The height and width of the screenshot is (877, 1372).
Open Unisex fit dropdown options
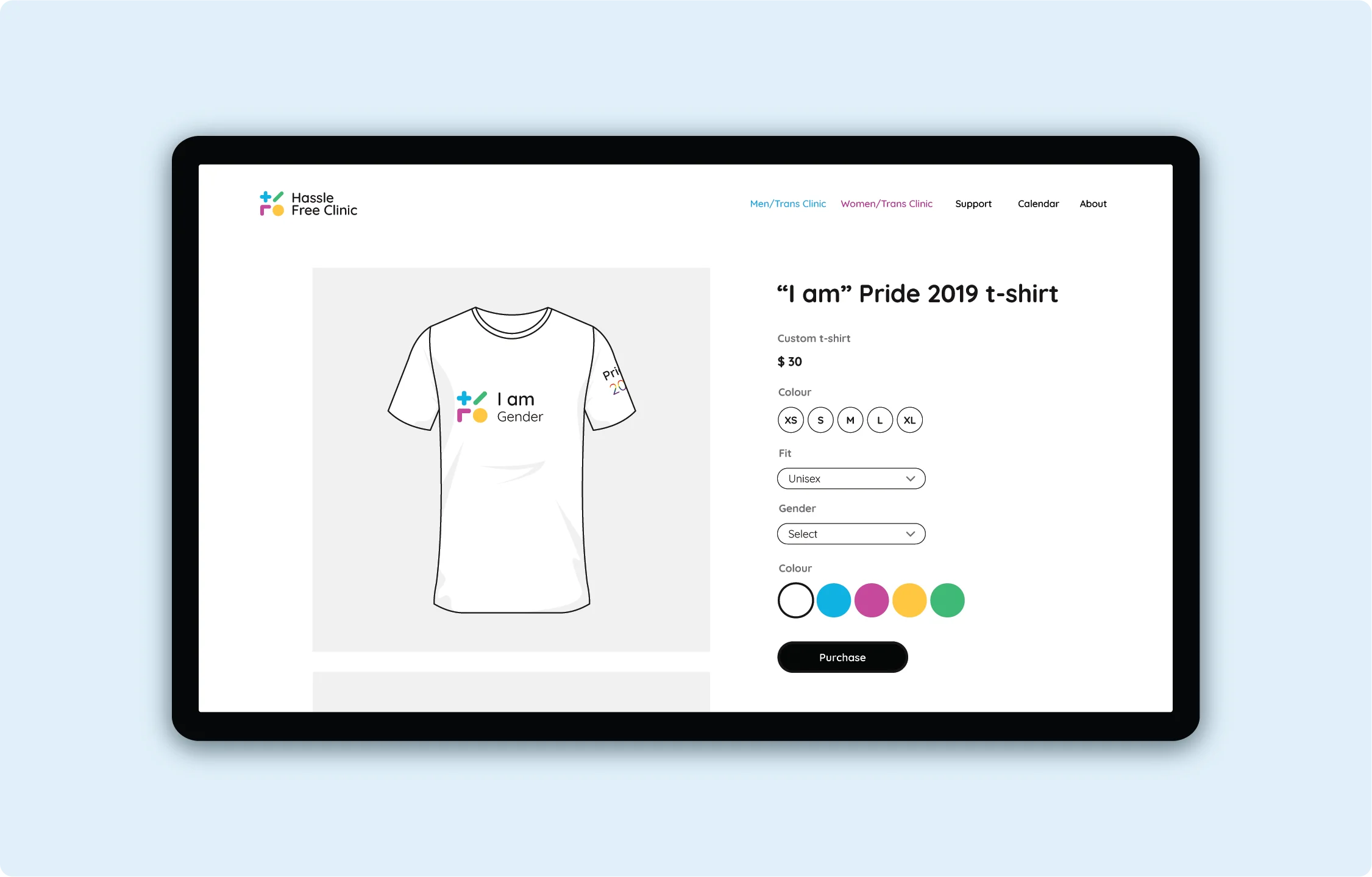(851, 478)
